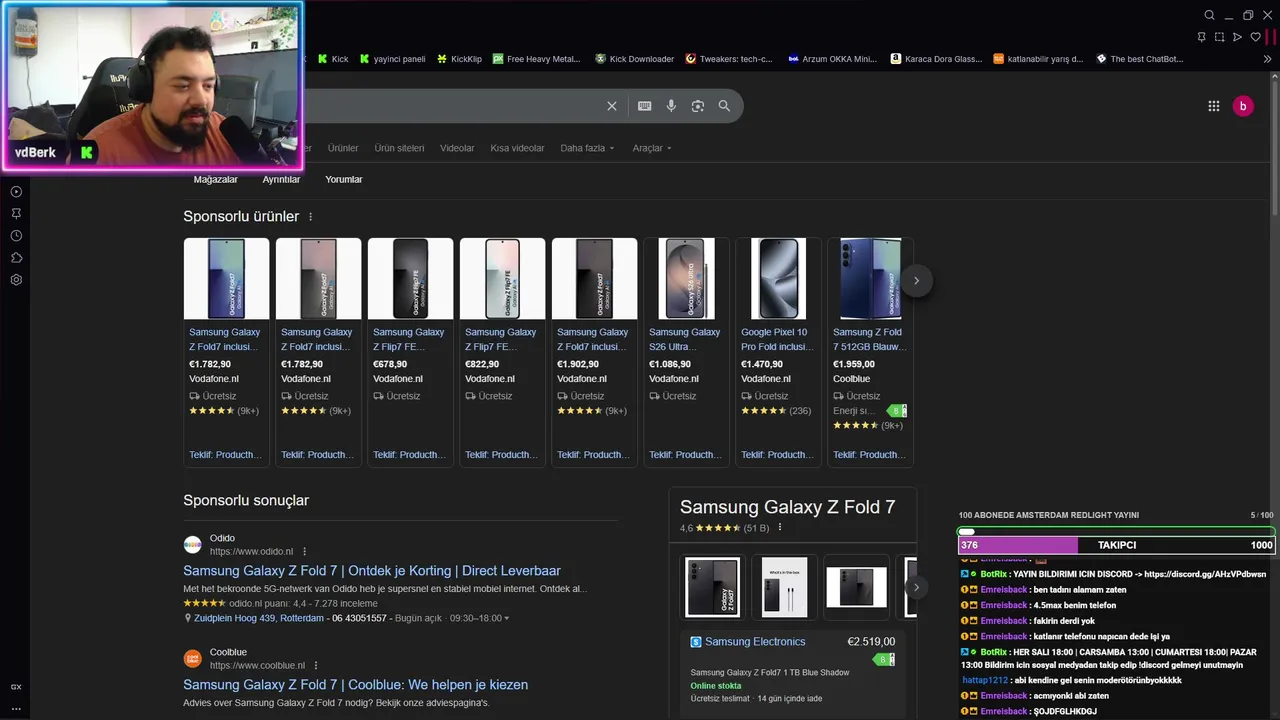The image size is (1280, 720).
Task: Switch to the Videolar tab
Action: coord(457,148)
